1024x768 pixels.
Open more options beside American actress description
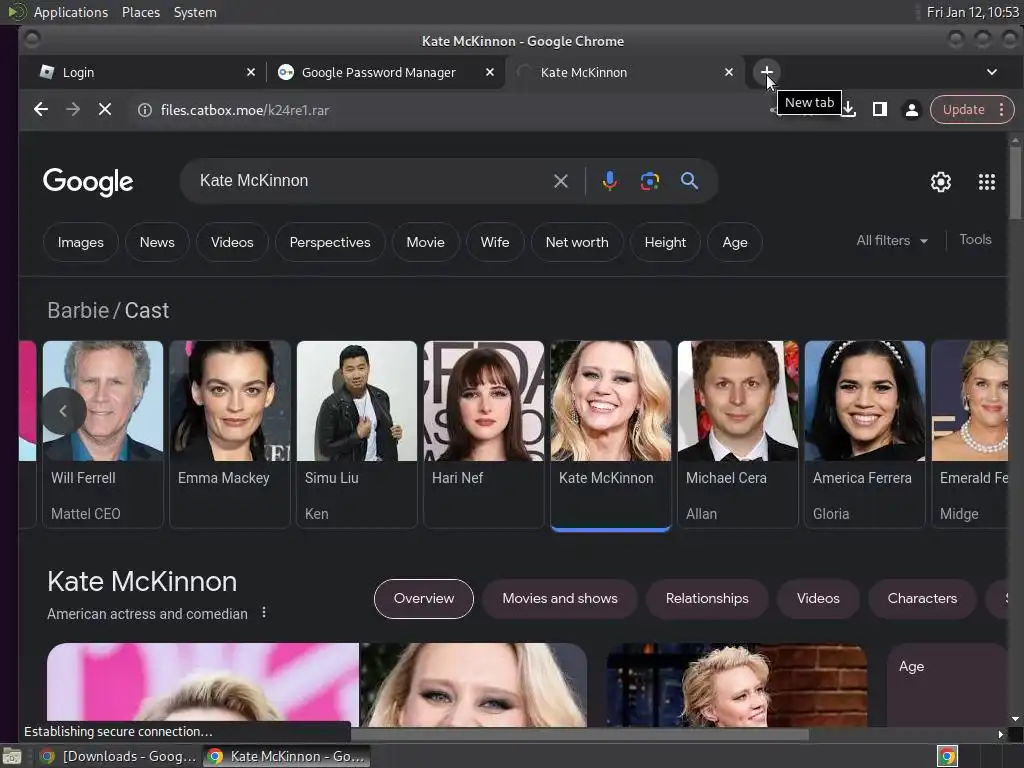(264, 613)
